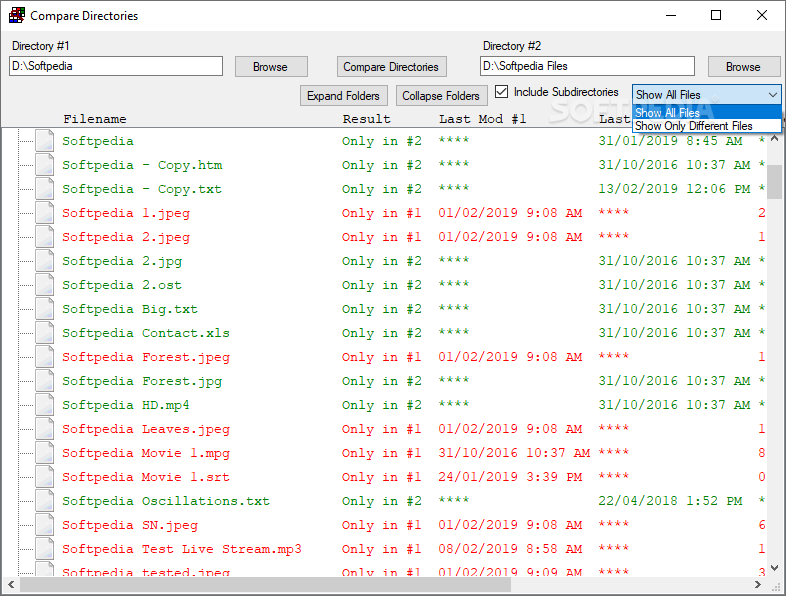This screenshot has width=786, height=596.
Task: Click the file icon beside Softpedia Leaves.jpeg
Action: 45,429
